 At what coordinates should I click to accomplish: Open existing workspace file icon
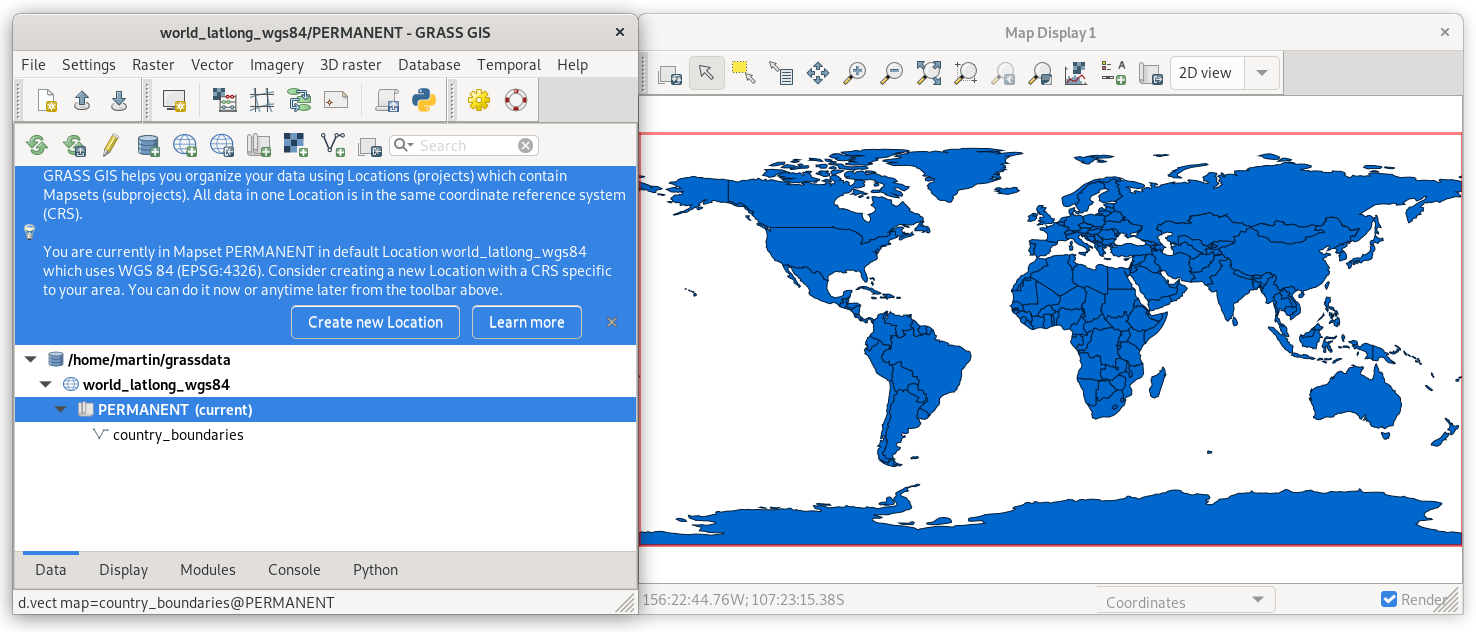(x=83, y=100)
